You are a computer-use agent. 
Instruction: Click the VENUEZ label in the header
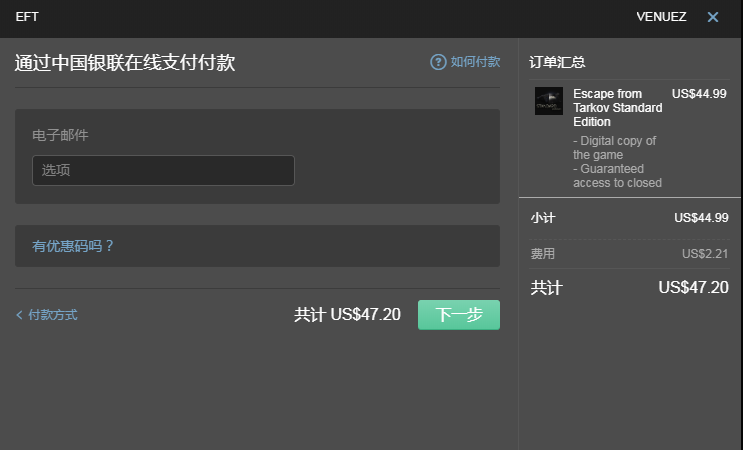point(661,17)
